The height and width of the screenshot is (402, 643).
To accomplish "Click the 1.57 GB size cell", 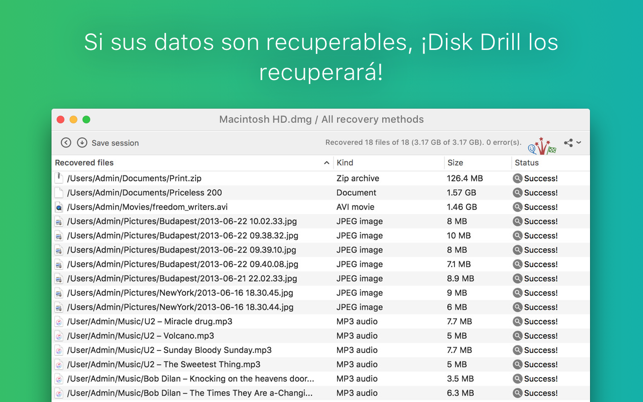I will 461,192.
